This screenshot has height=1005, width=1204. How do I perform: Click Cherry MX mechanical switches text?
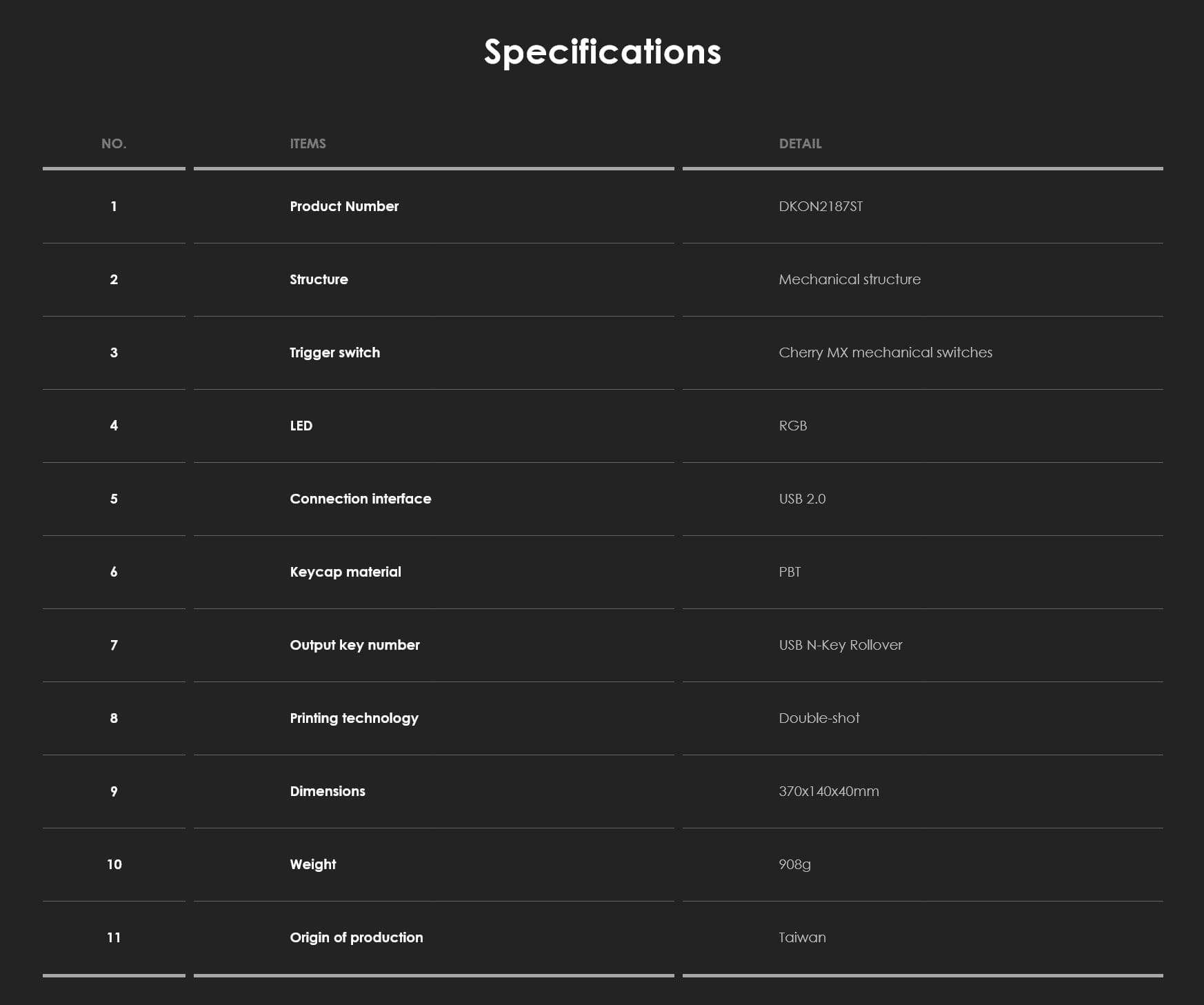(x=885, y=352)
